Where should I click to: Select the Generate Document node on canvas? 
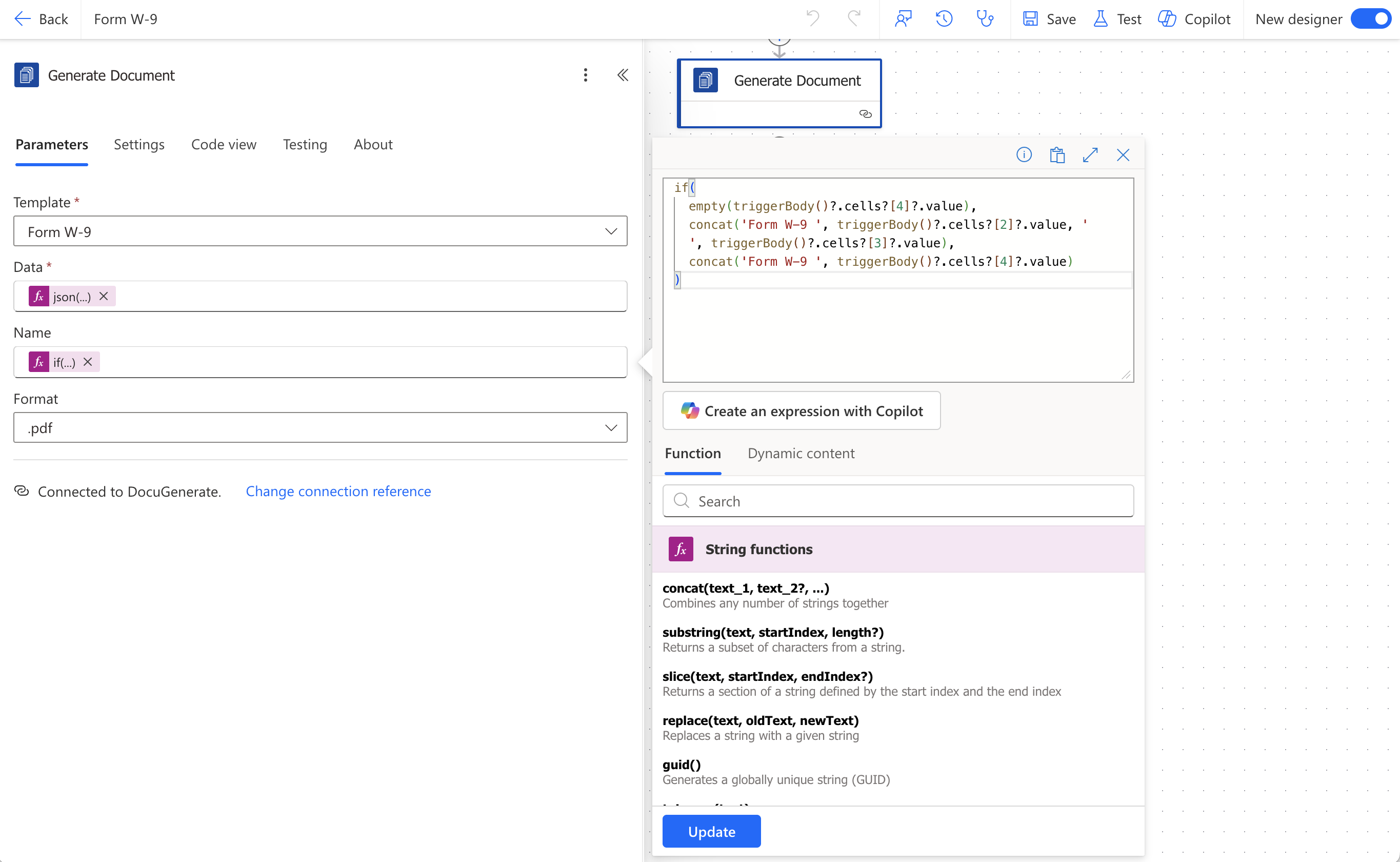click(x=779, y=93)
